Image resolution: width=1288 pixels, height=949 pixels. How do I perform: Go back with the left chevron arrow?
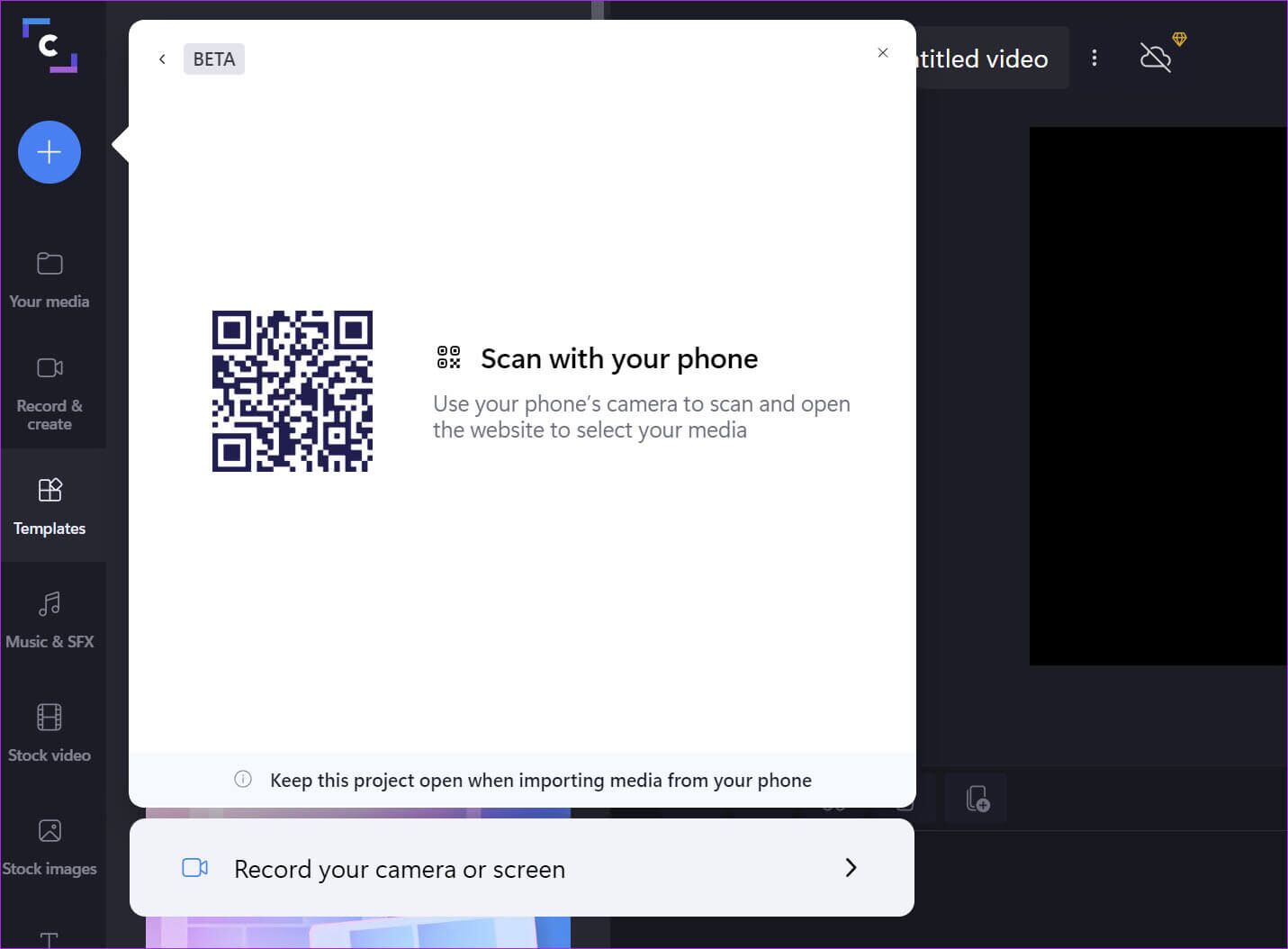pyautogui.click(x=162, y=59)
